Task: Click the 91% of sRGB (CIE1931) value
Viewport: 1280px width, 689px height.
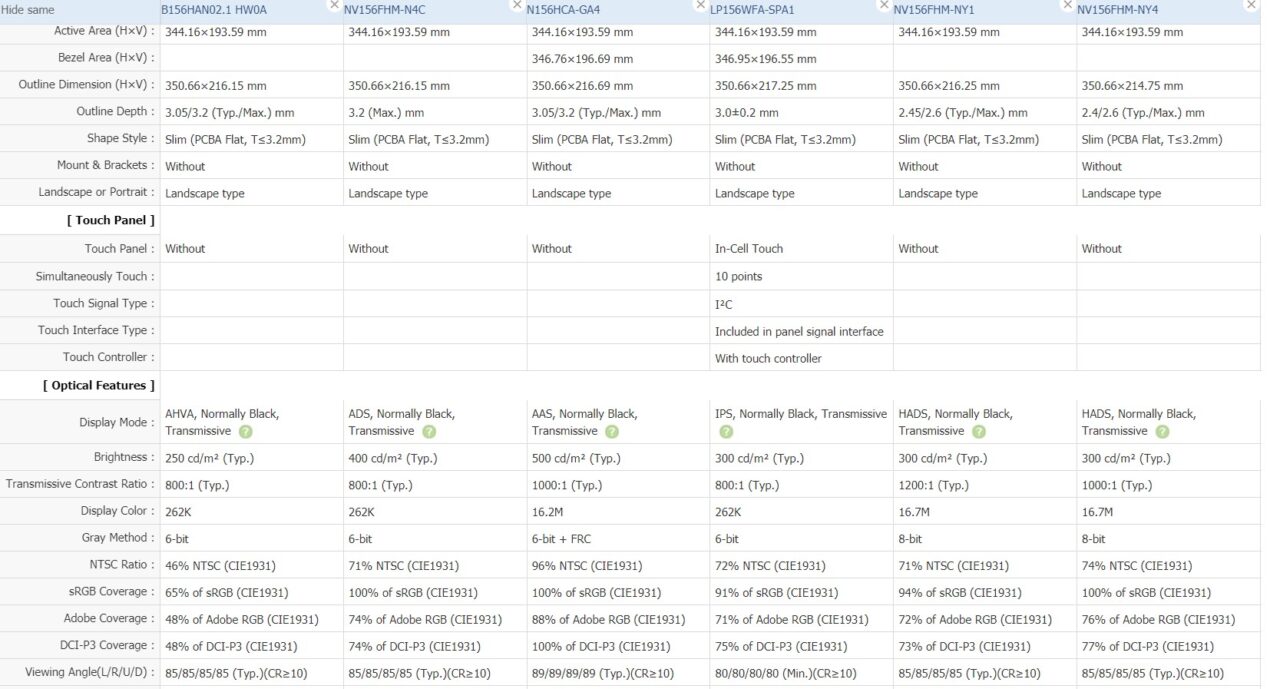Action: point(776,593)
